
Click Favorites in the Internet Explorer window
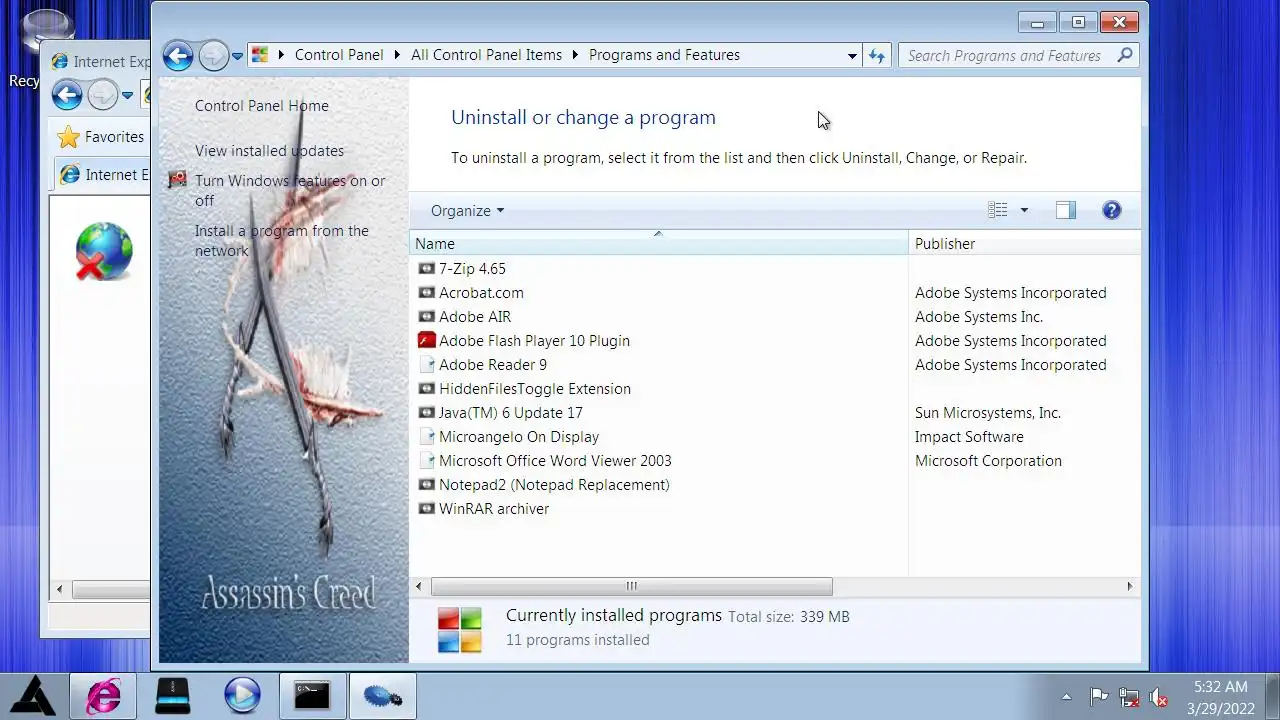click(100, 137)
